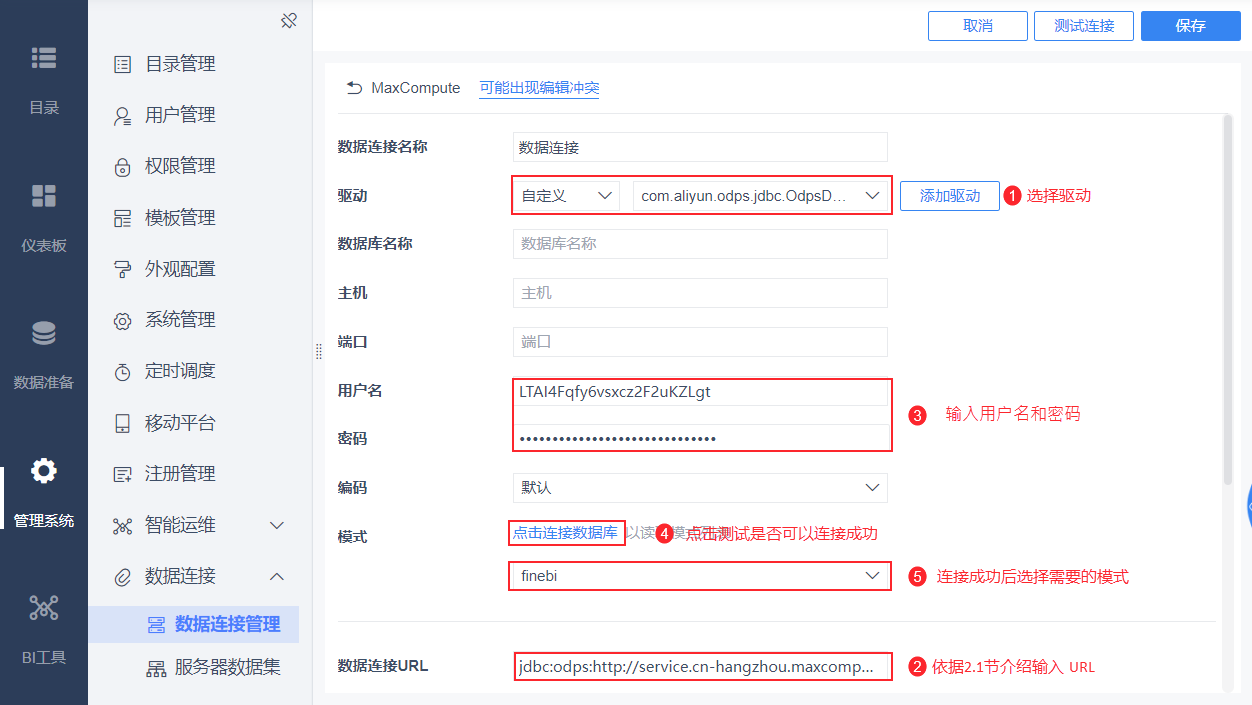
Task: Open the 编码 默认 dropdown
Action: coord(700,488)
